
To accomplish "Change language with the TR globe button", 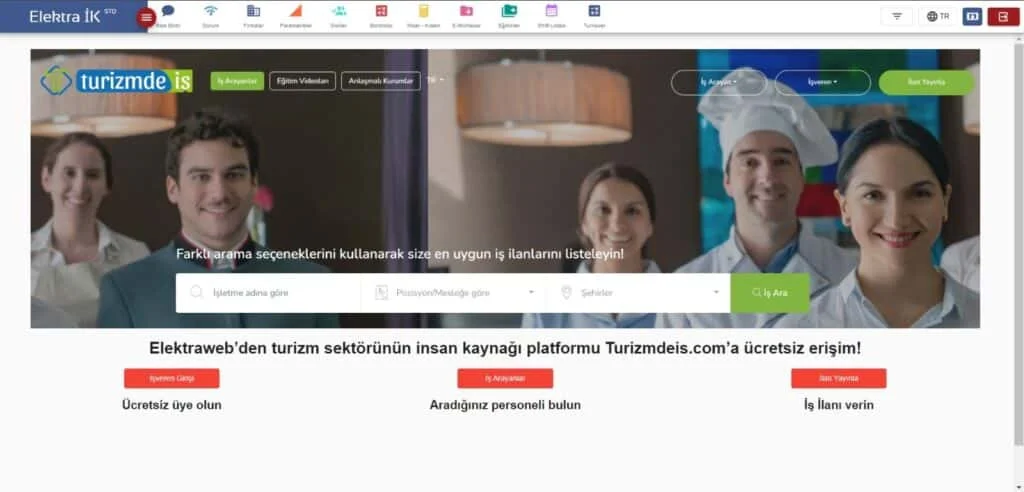I will point(938,16).
